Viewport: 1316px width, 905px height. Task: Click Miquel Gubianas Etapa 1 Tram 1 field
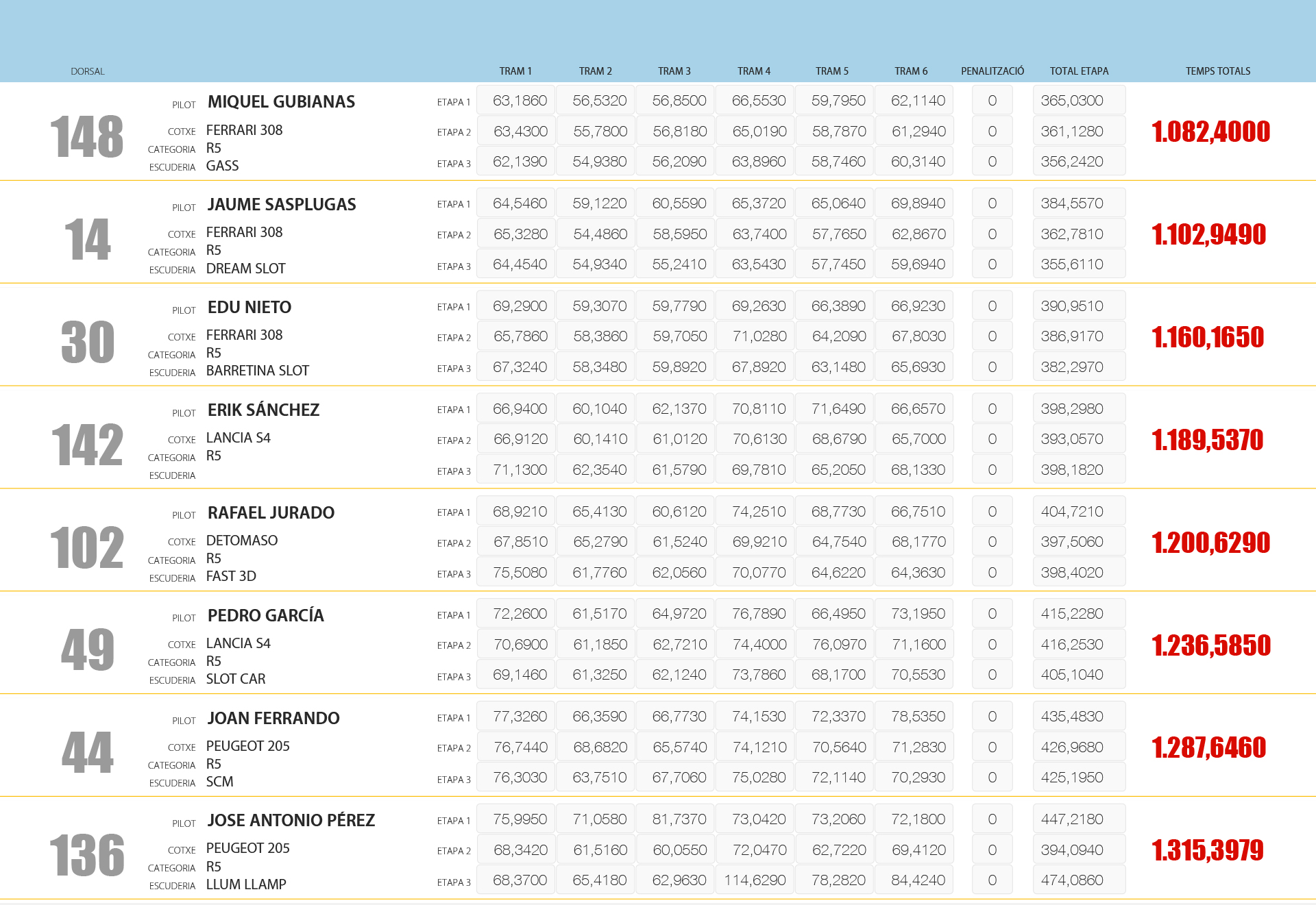[515, 101]
